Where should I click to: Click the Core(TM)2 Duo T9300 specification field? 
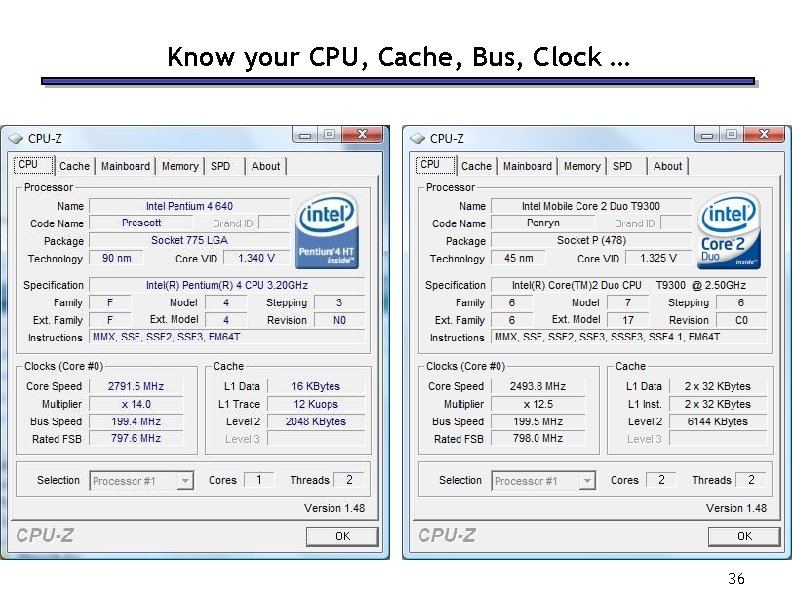click(x=629, y=285)
